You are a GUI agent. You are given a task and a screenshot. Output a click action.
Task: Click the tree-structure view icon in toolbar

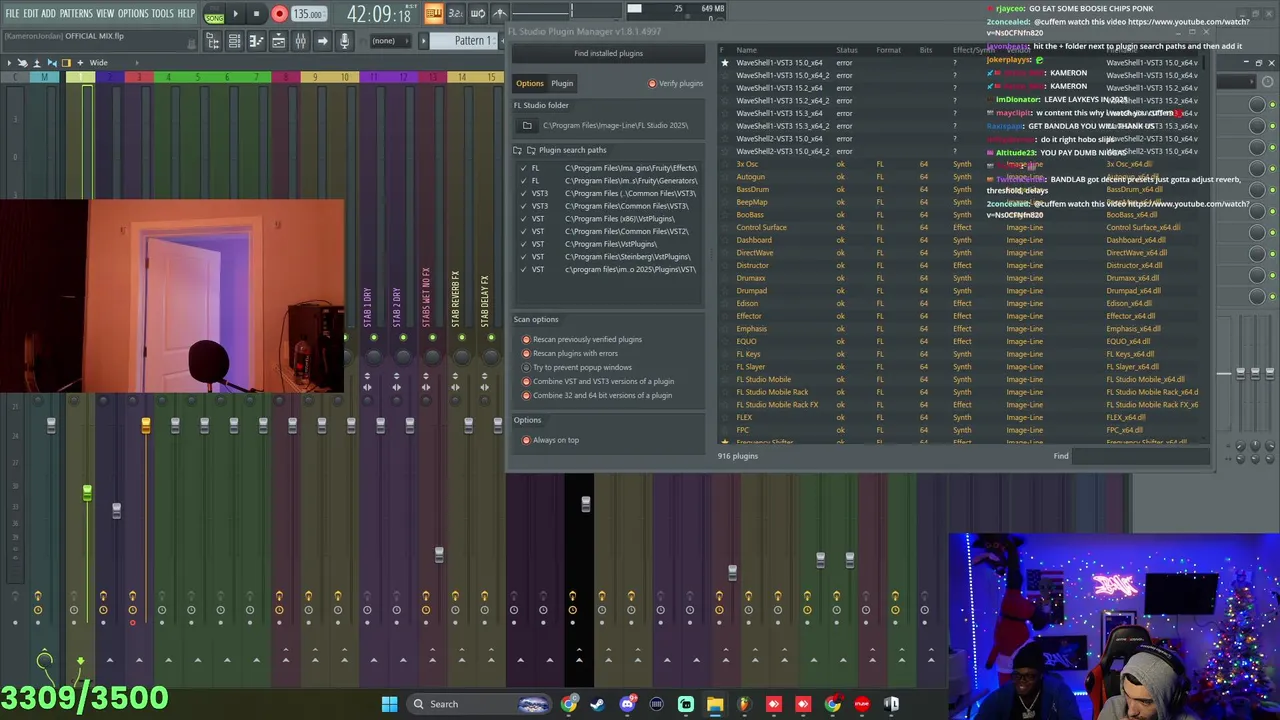(x=213, y=41)
